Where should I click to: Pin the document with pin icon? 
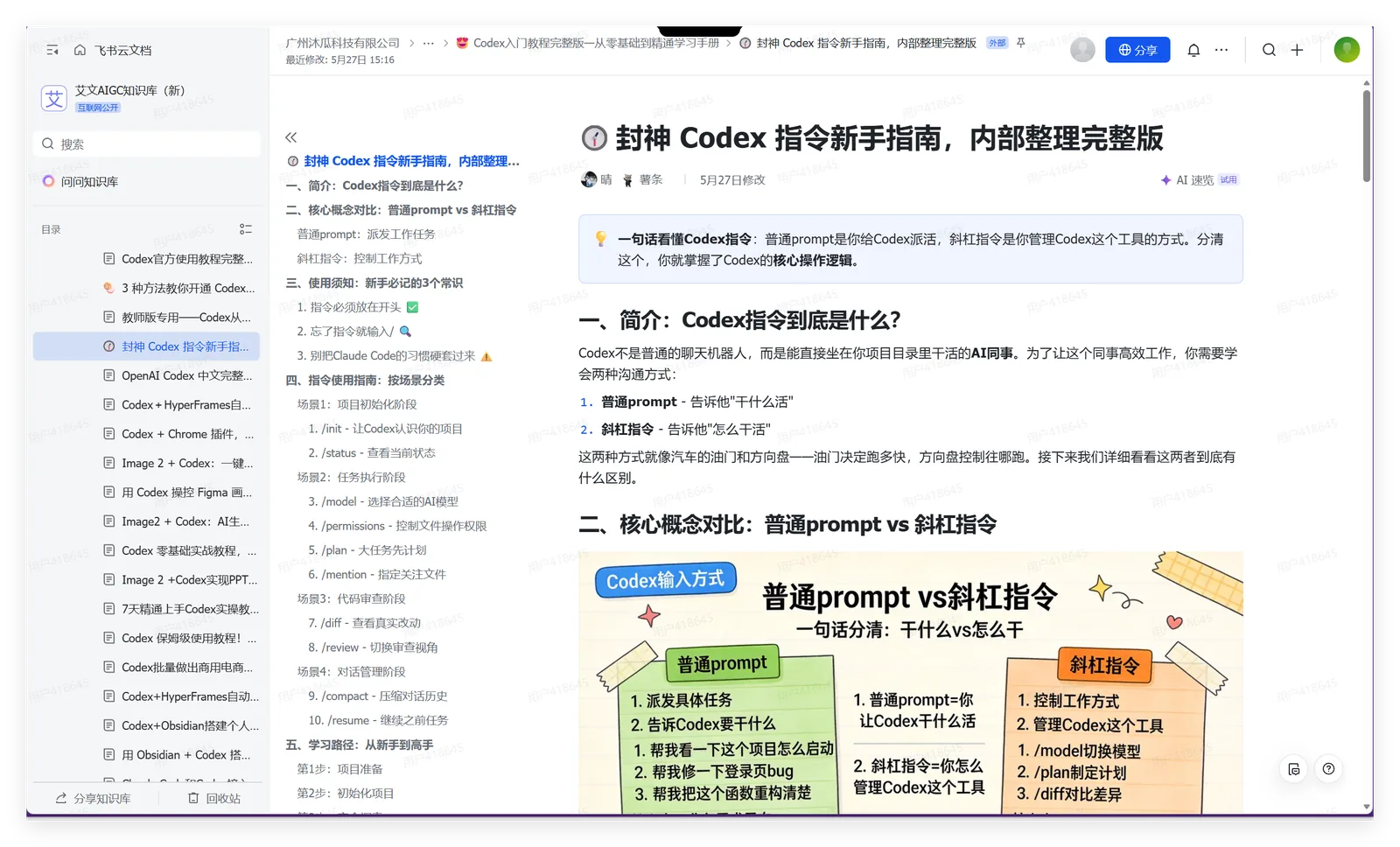[1020, 42]
